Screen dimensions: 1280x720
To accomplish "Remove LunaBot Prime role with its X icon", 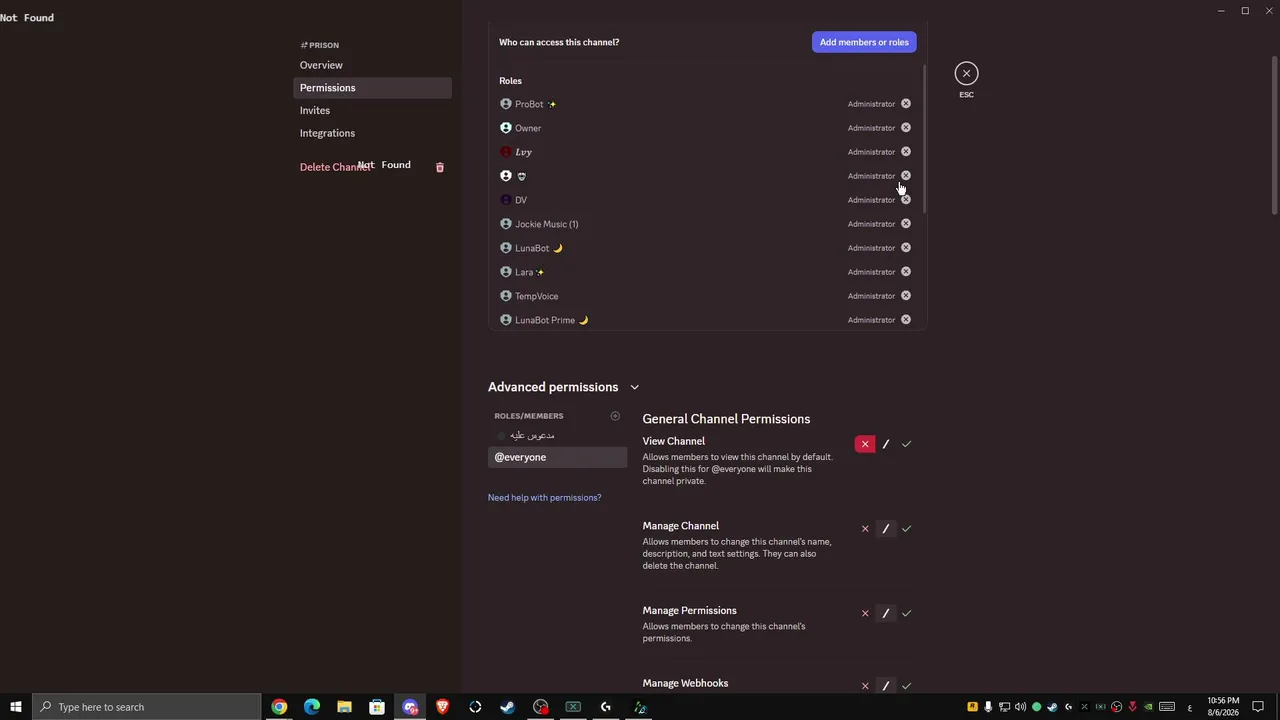I will [906, 320].
